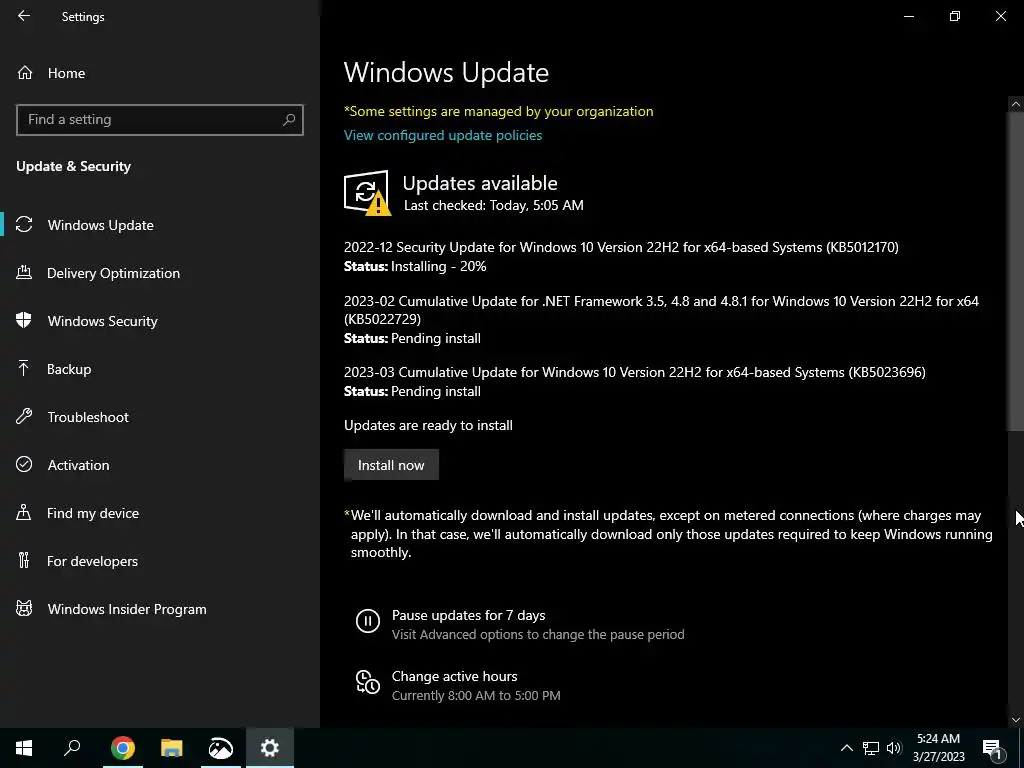Viewport: 1024px width, 768px height.
Task: Go back using the Settings back arrow
Action: pos(24,16)
